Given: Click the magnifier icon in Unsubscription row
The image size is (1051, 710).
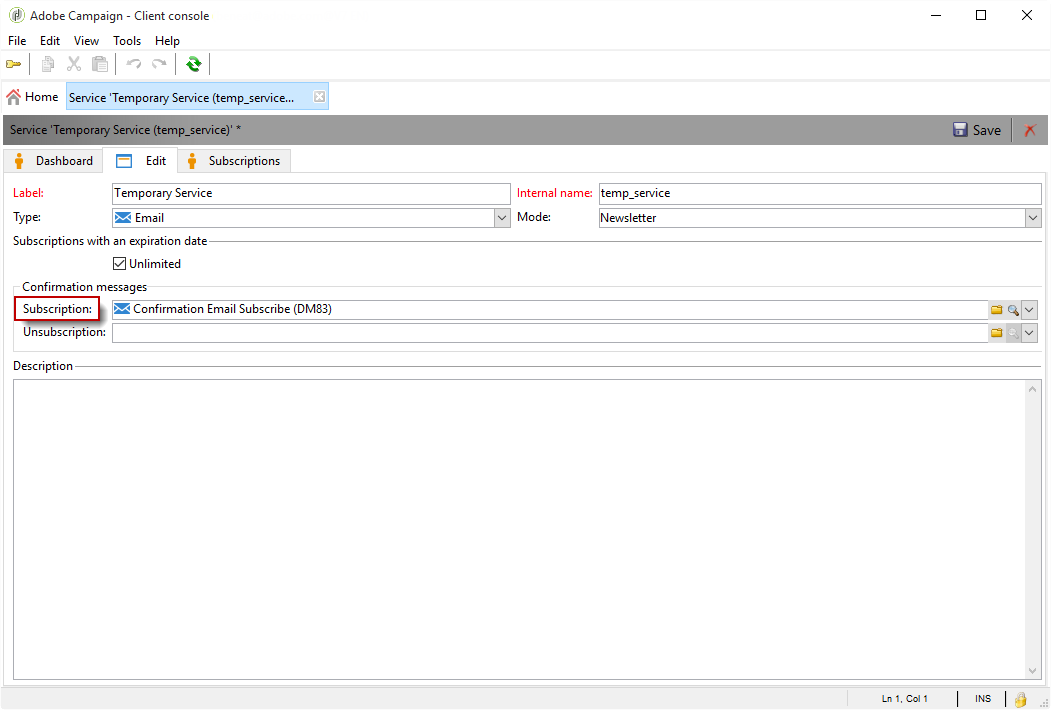Looking at the screenshot, I should coord(1013,333).
